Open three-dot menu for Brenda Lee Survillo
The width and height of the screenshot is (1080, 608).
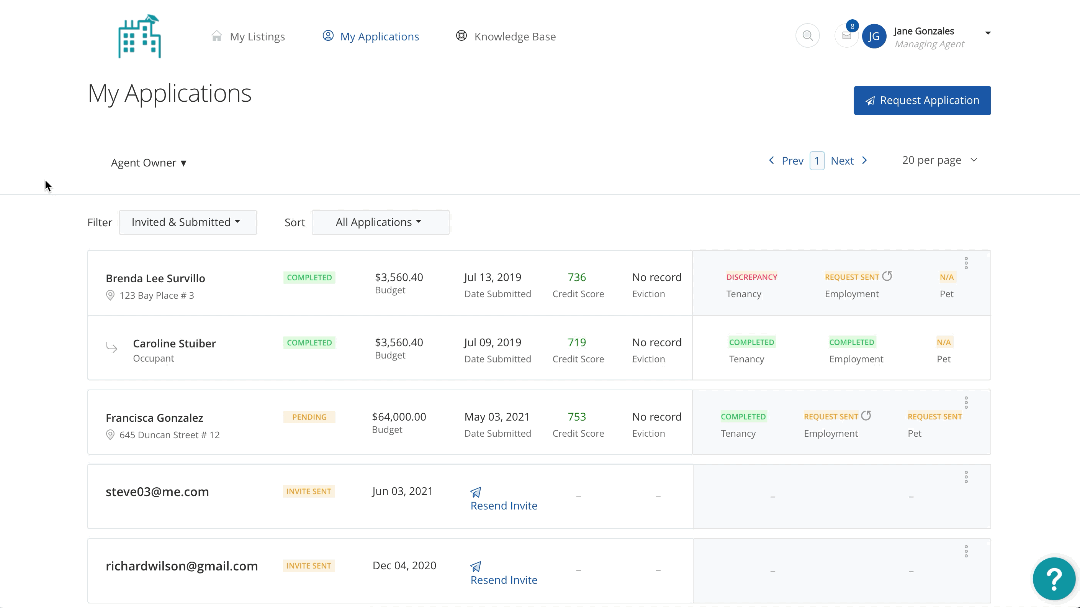tap(966, 263)
